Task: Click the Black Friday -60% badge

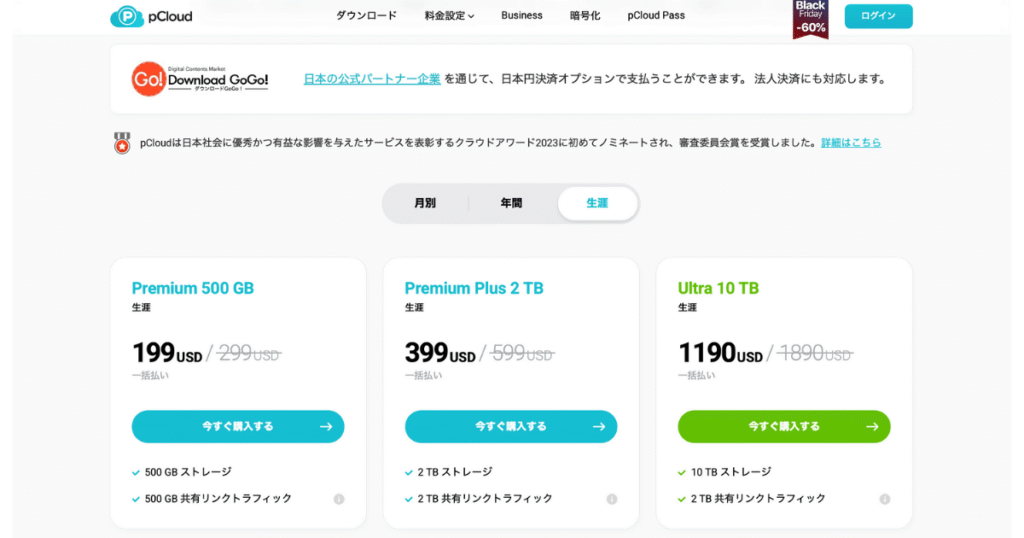Action: pos(810,18)
